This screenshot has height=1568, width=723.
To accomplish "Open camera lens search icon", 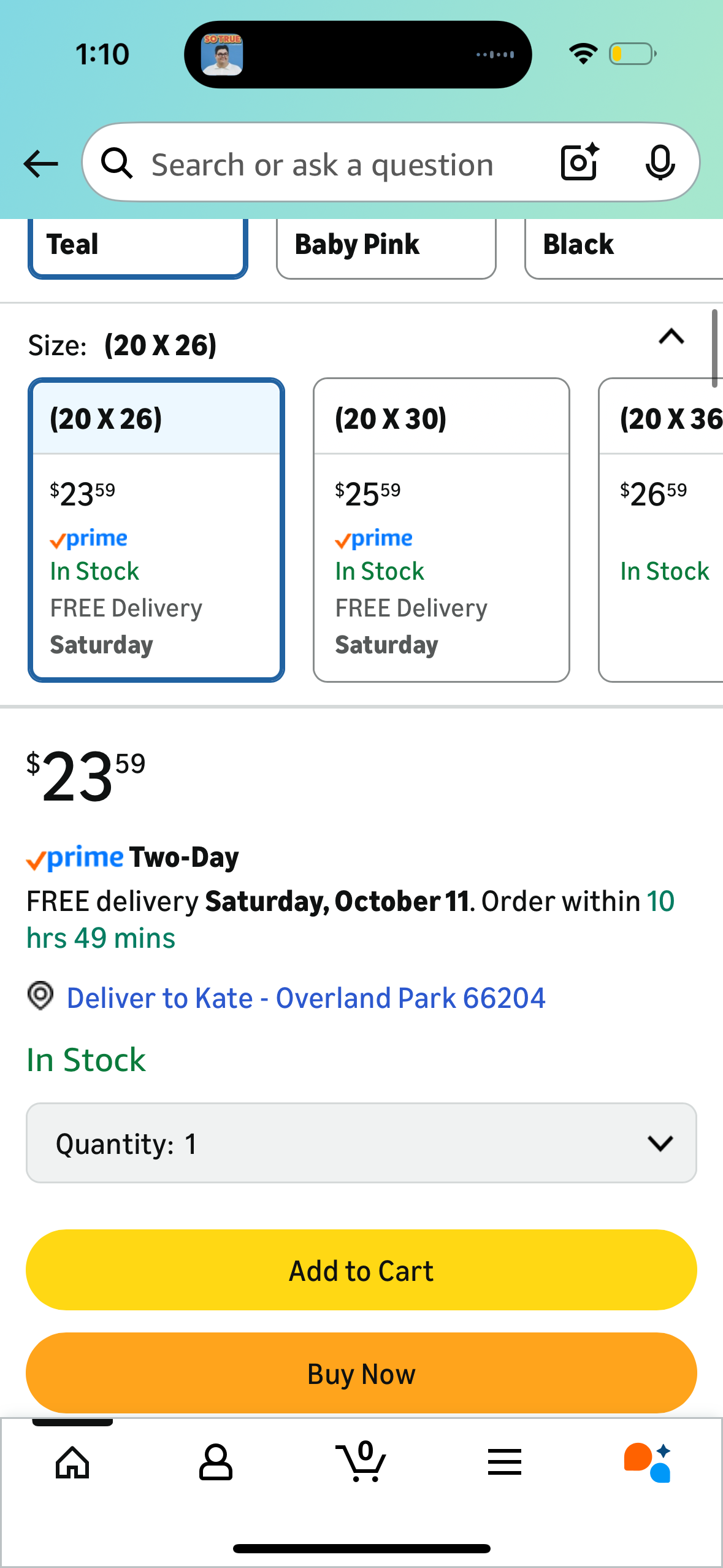I will click(579, 163).
